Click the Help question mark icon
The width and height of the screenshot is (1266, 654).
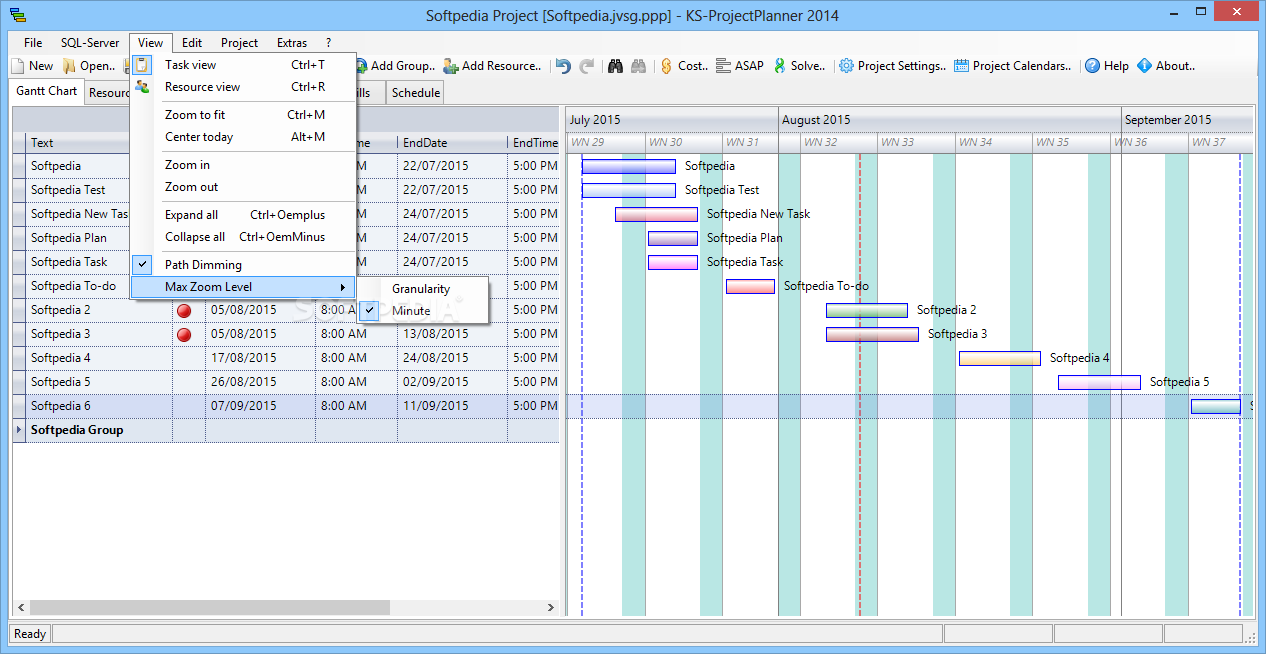tap(1093, 66)
